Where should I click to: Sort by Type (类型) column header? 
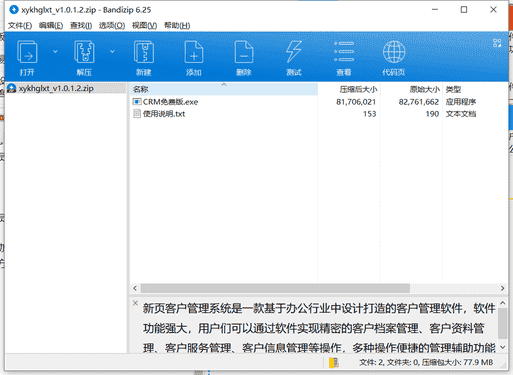475,89
